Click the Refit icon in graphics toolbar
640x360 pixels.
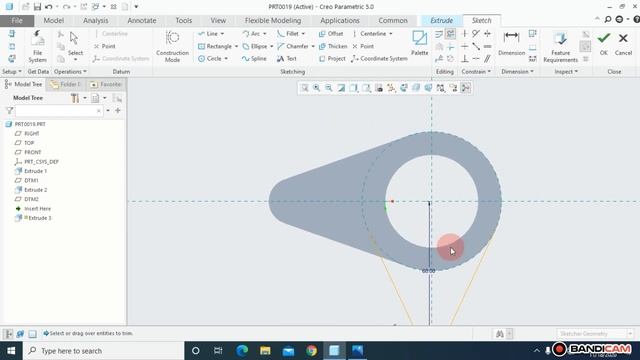(x=304, y=88)
